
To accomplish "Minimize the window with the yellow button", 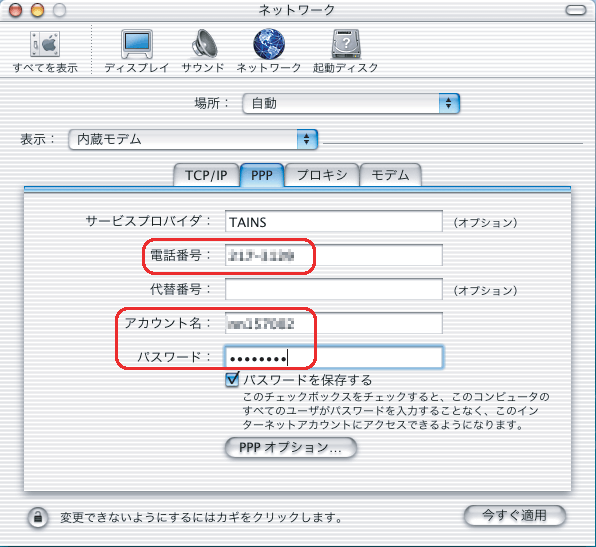I will pos(37,10).
